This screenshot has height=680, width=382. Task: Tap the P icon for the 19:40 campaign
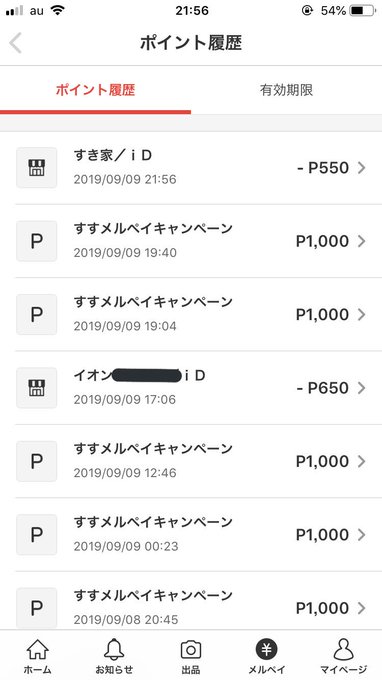pos(36,241)
